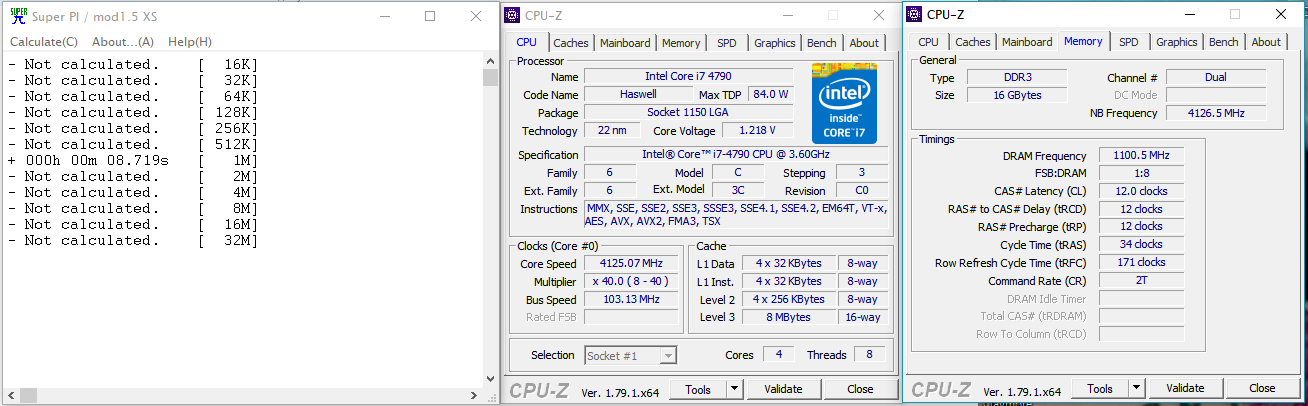
Task: Open About tab in middle CPU-Z window
Action: (864, 43)
